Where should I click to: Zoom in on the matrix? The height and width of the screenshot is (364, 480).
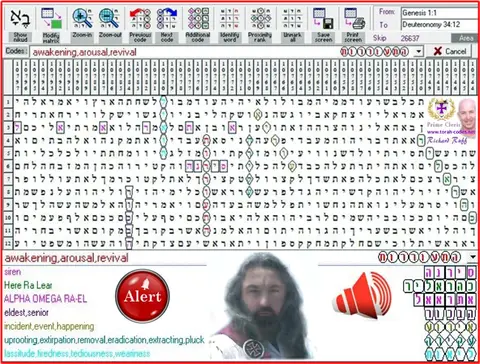[x=82, y=23]
